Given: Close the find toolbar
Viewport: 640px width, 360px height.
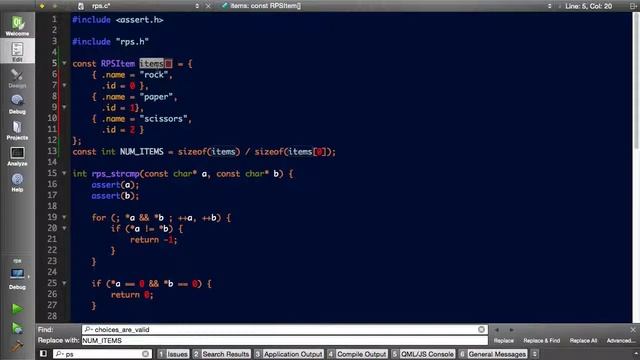Looking at the screenshot, I should coord(633,329).
